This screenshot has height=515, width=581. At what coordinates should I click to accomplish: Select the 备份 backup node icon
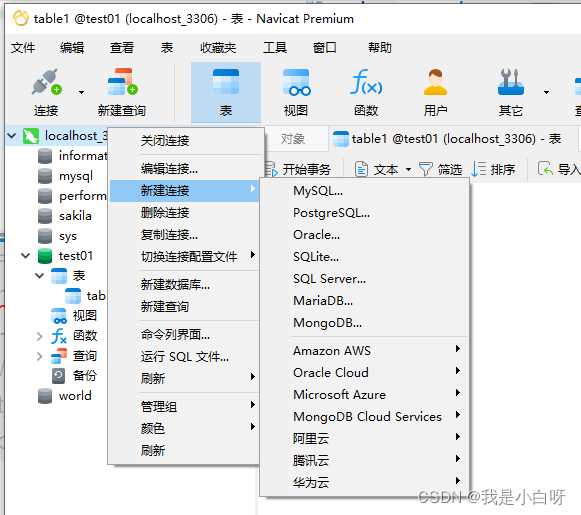point(58,376)
